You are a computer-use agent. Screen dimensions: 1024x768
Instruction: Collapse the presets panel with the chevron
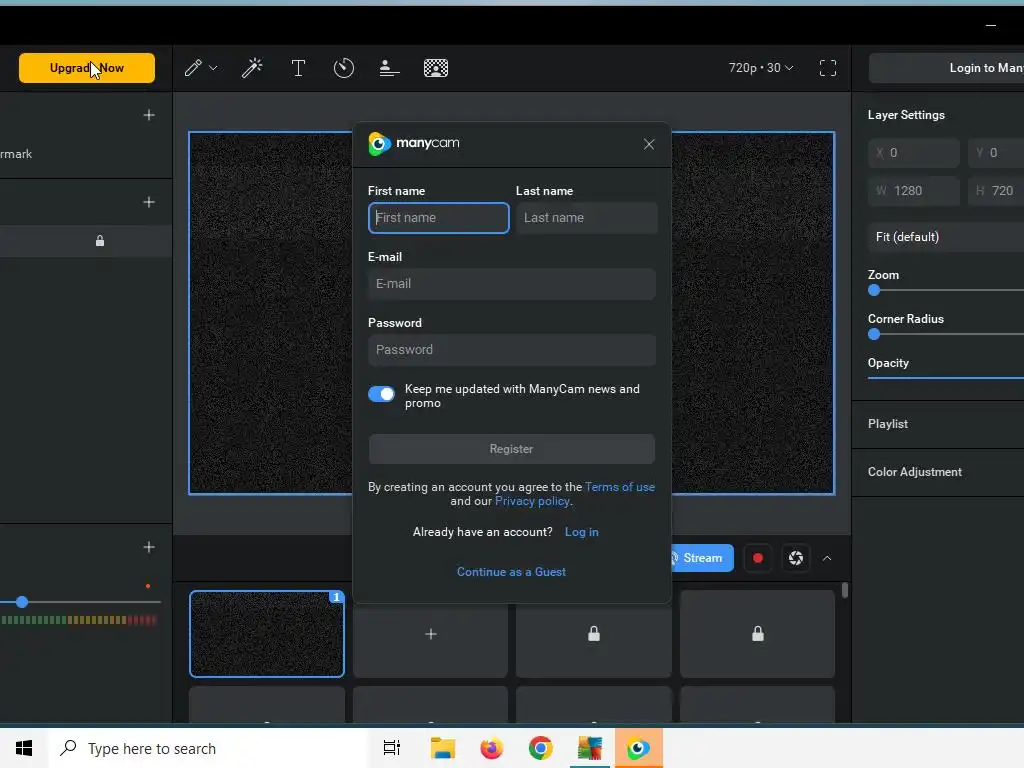coord(827,558)
